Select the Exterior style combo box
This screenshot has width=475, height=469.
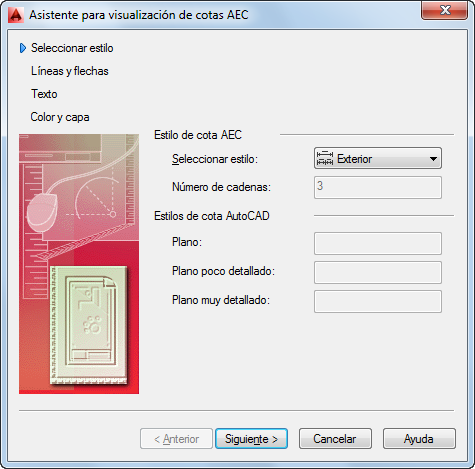coord(378,158)
